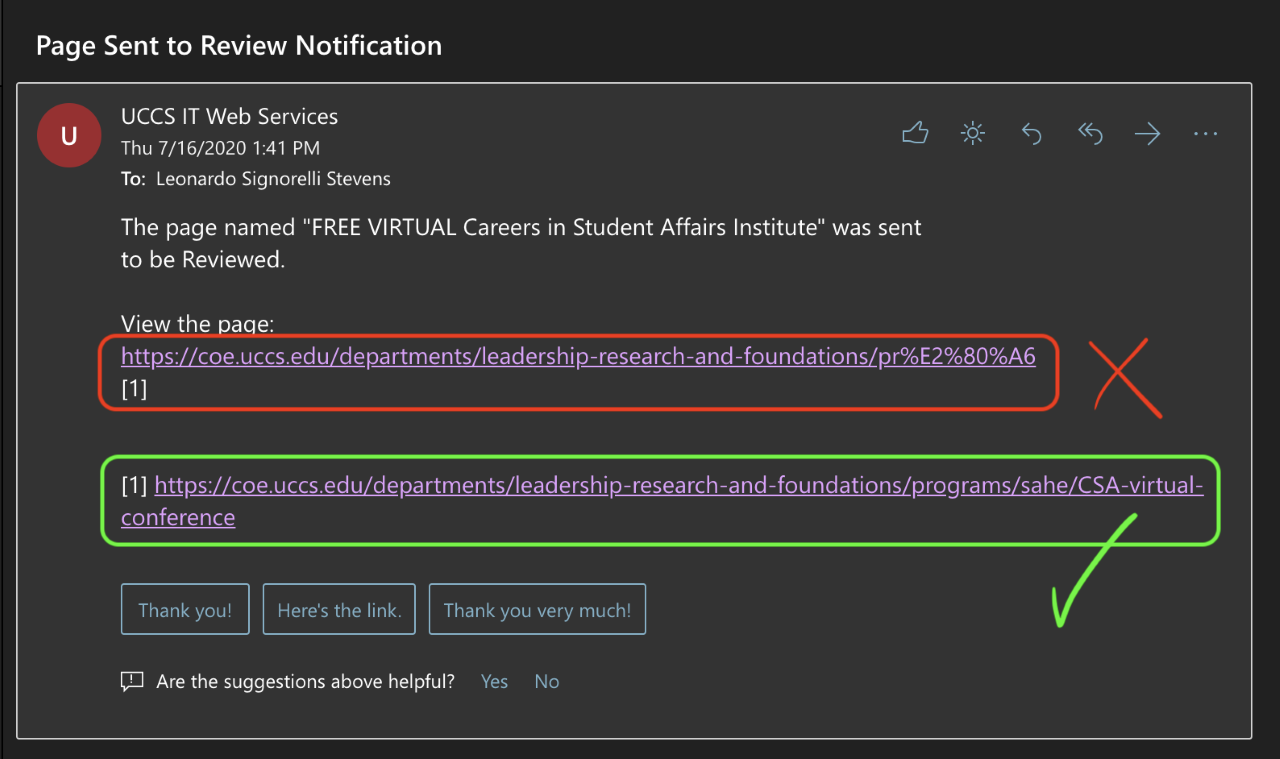Image resolution: width=1280 pixels, height=759 pixels.
Task: Send the 'Here's the link.' suggested reply
Action: (339, 610)
